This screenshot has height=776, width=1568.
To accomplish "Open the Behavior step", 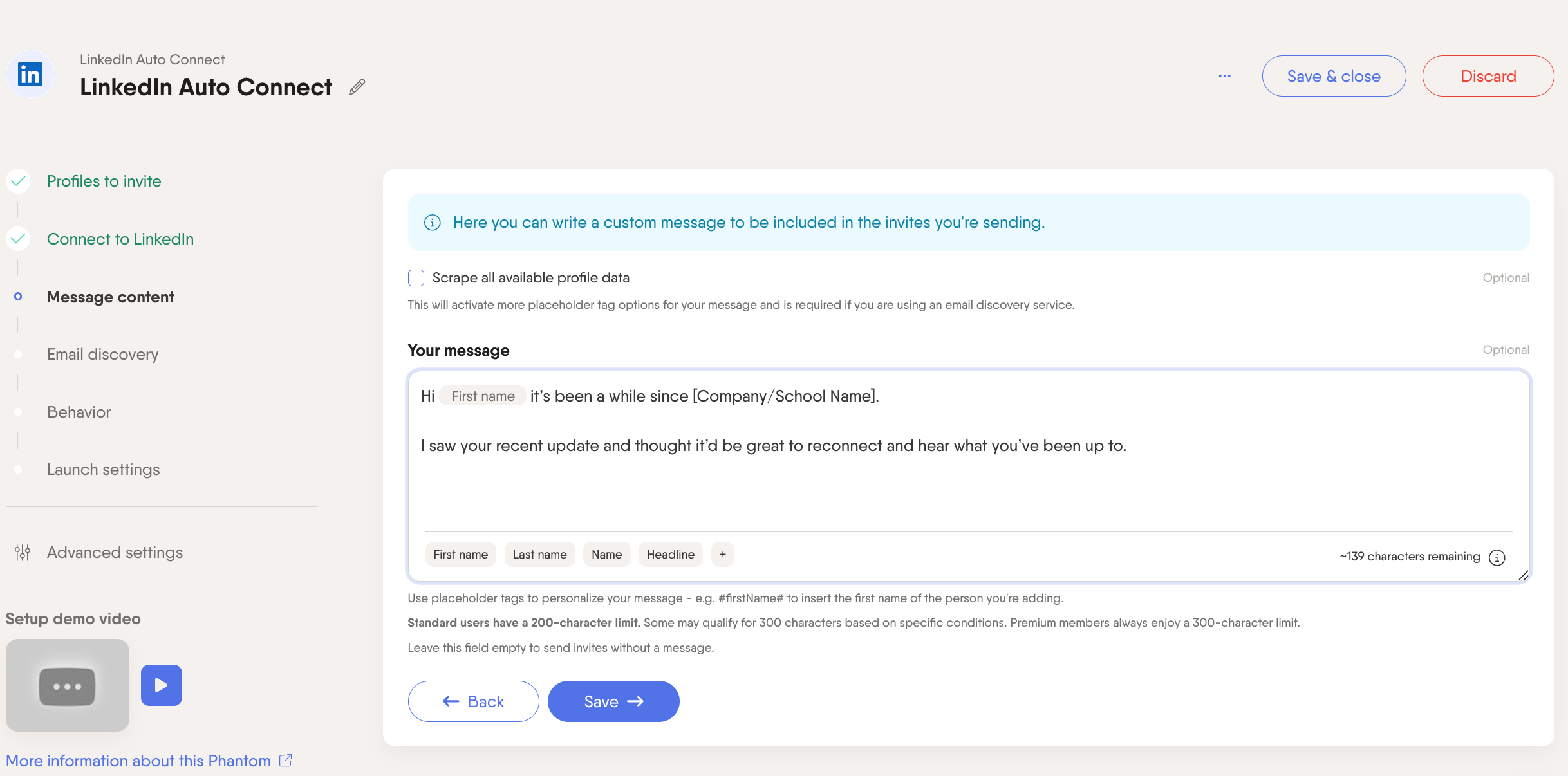I will point(79,412).
